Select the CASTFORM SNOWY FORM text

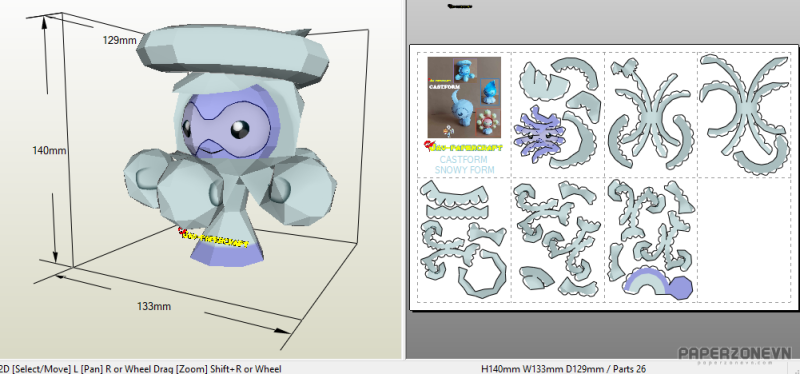point(464,164)
